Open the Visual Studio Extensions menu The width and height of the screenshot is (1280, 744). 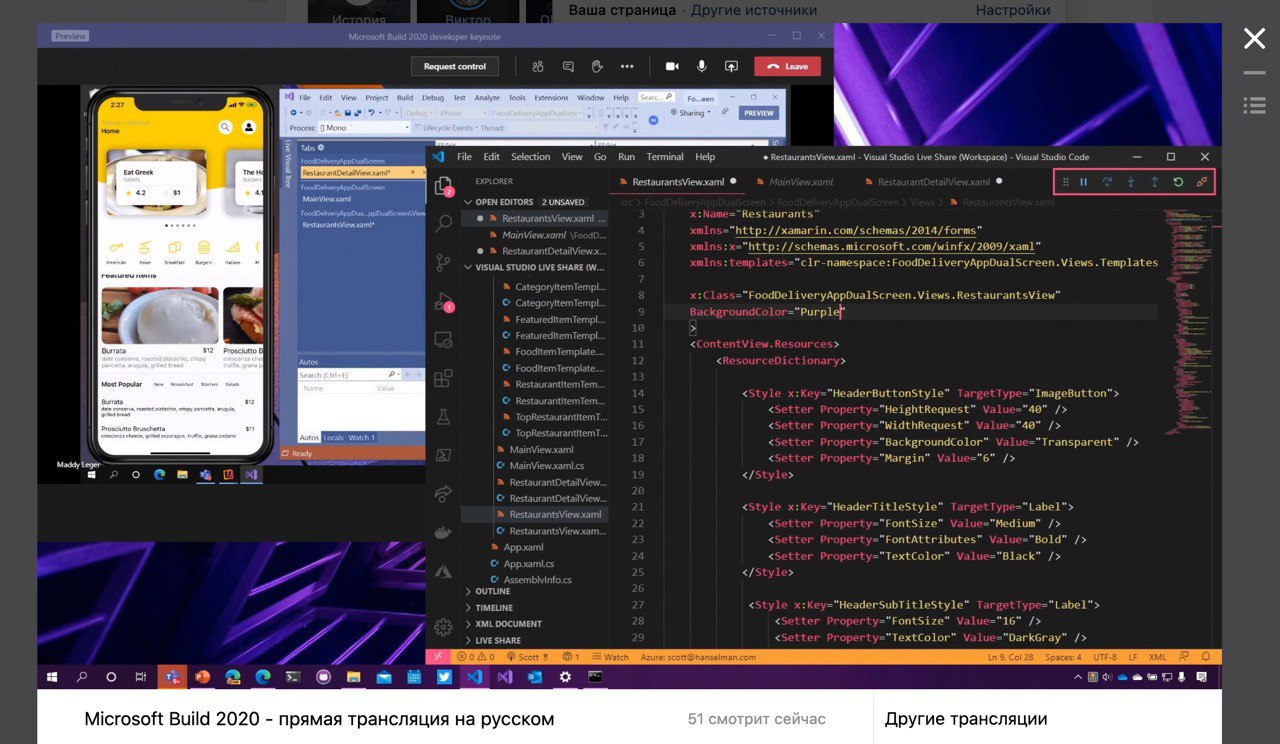pos(551,98)
